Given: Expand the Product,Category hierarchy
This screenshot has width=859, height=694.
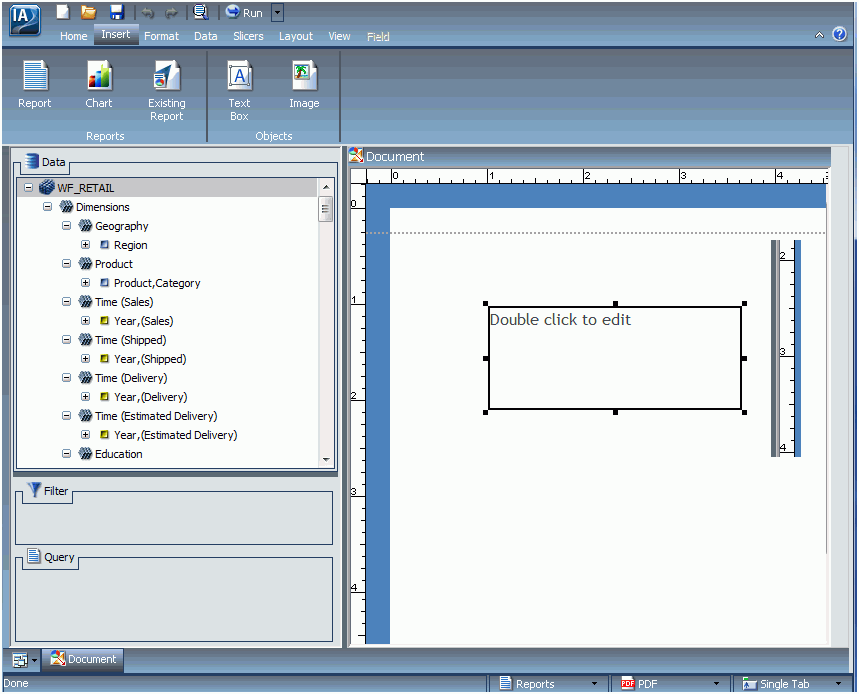Looking at the screenshot, I should tap(85, 283).
